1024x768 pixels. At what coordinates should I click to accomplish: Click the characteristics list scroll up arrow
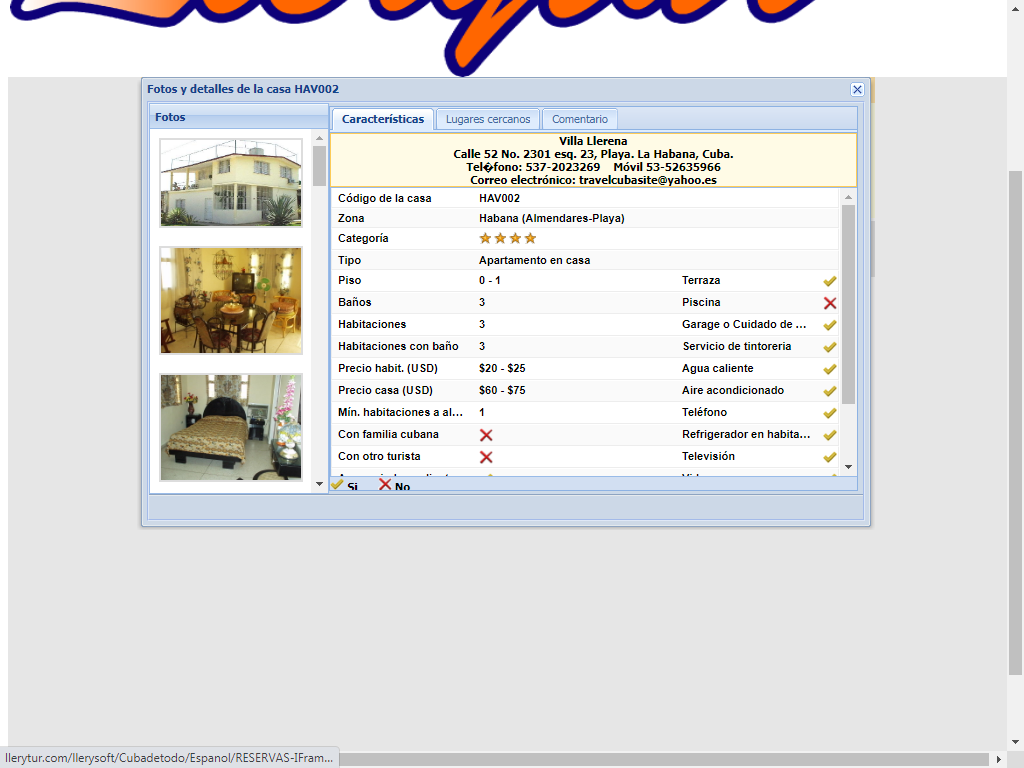[848, 197]
